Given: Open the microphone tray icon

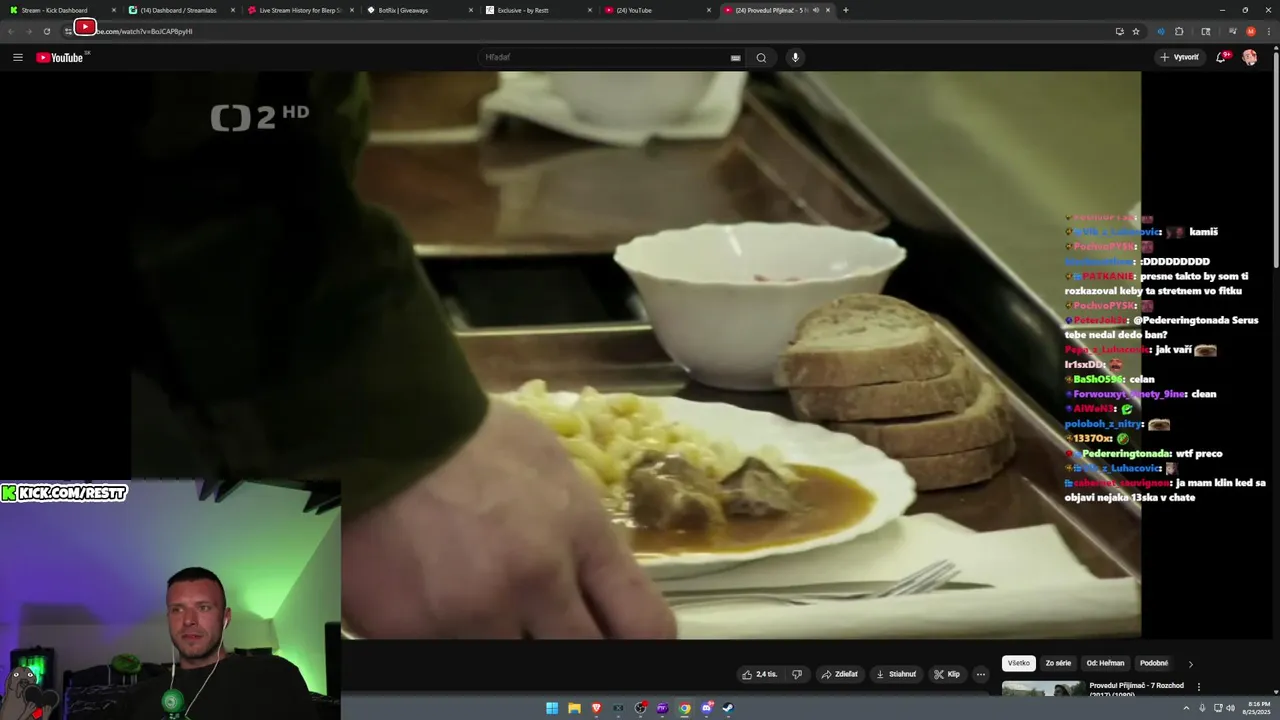Looking at the screenshot, I should pos(1202,708).
